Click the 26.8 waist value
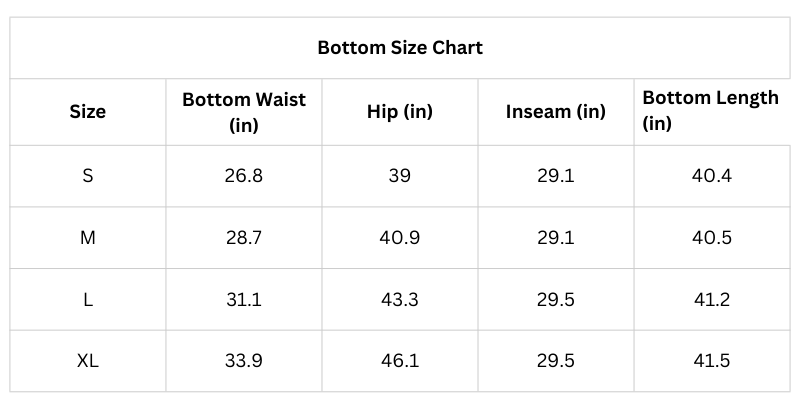 click(x=244, y=176)
